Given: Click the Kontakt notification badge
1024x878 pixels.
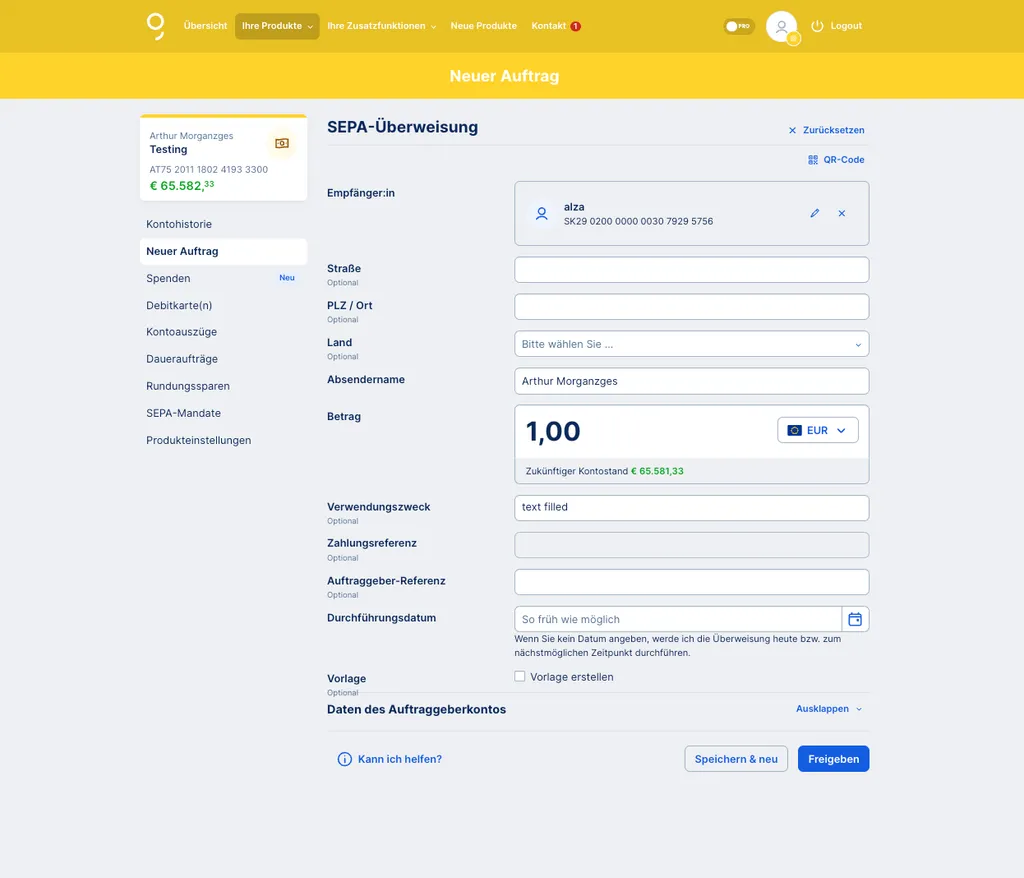Looking at the screenshot, I should tap(575, 26).
